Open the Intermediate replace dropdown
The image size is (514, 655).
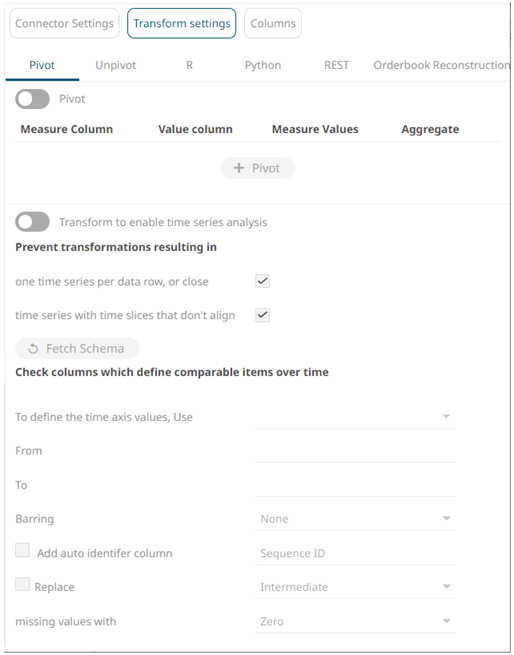355,587
